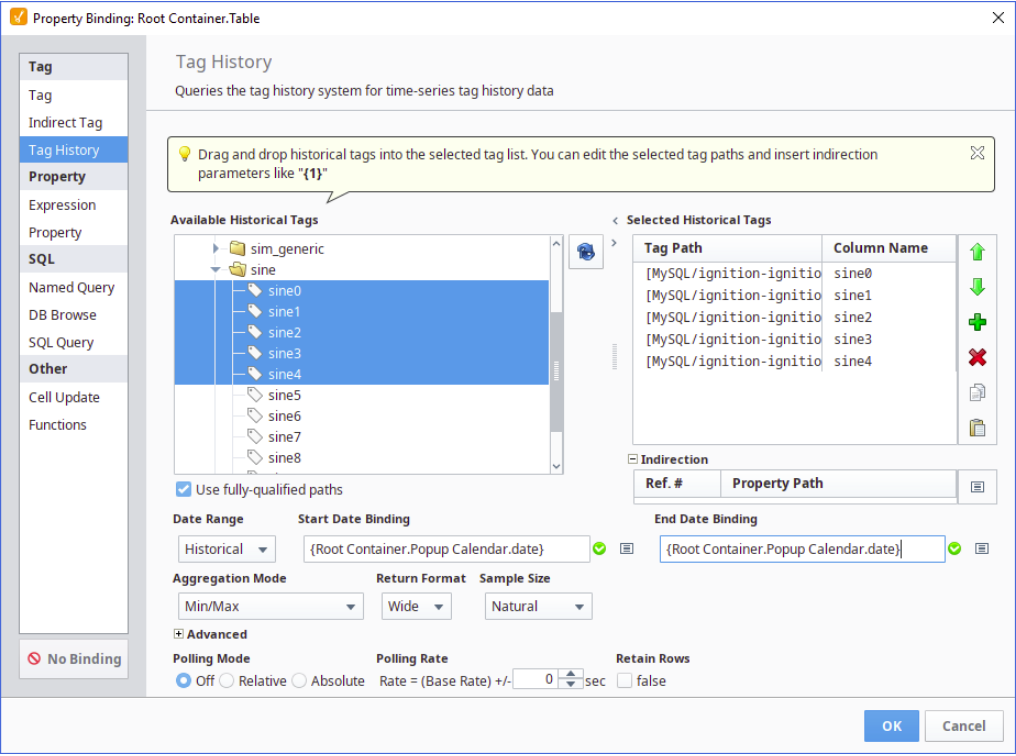The width and height of the screenshot is (1016, 756).
Task: Select the Relative polling mode radio
Action: (x=227, y=681)
